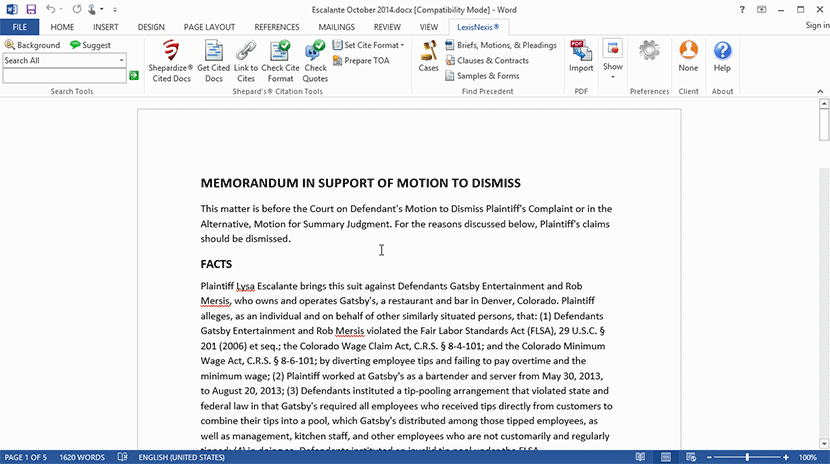Screen dimensions: 830x464
Task: Expand the Search All dropdown
Action: click(121, 60)
